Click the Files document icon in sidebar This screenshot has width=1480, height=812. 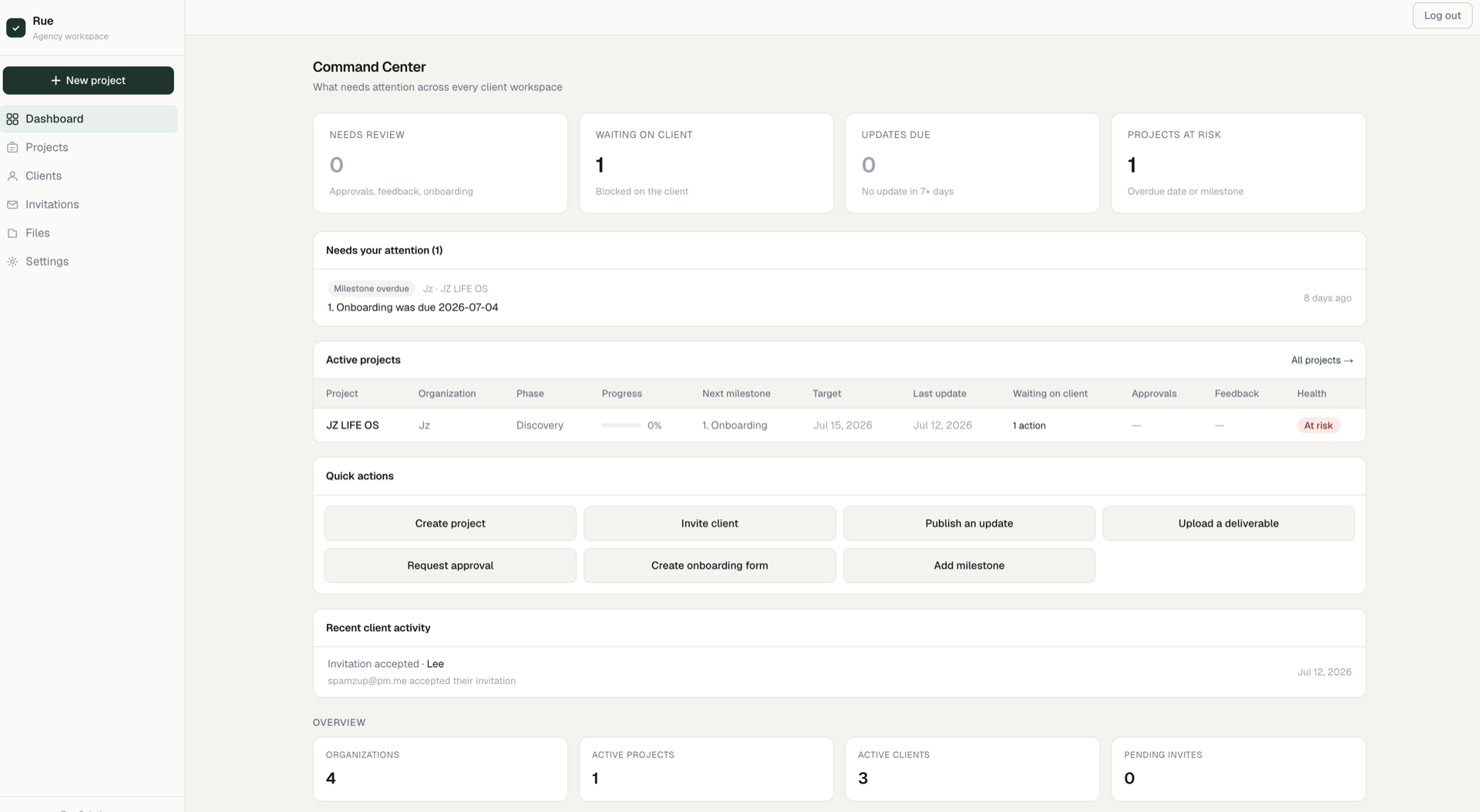click(12, 233)
